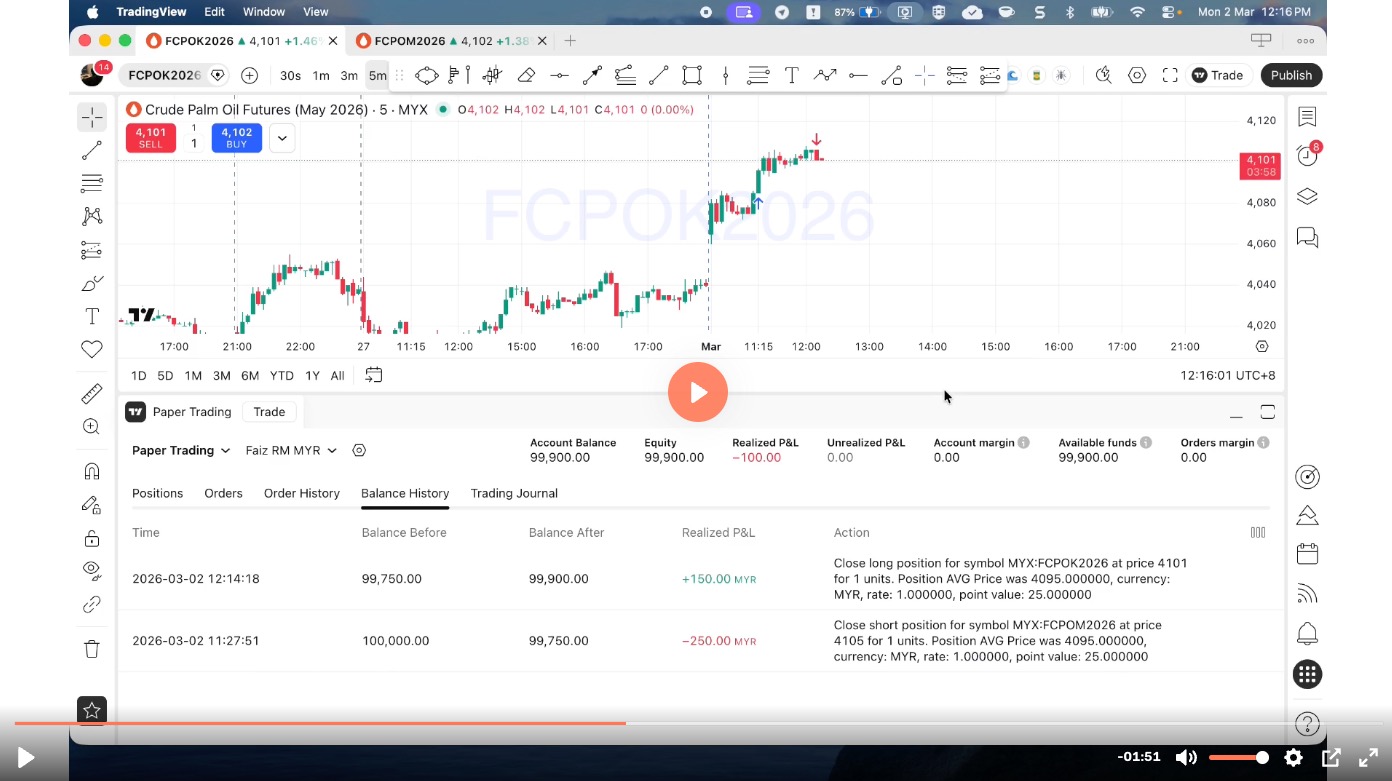Open the watchlist panel icon
The height and width of the screenshot is (781, 1392).
(1307, 117)
